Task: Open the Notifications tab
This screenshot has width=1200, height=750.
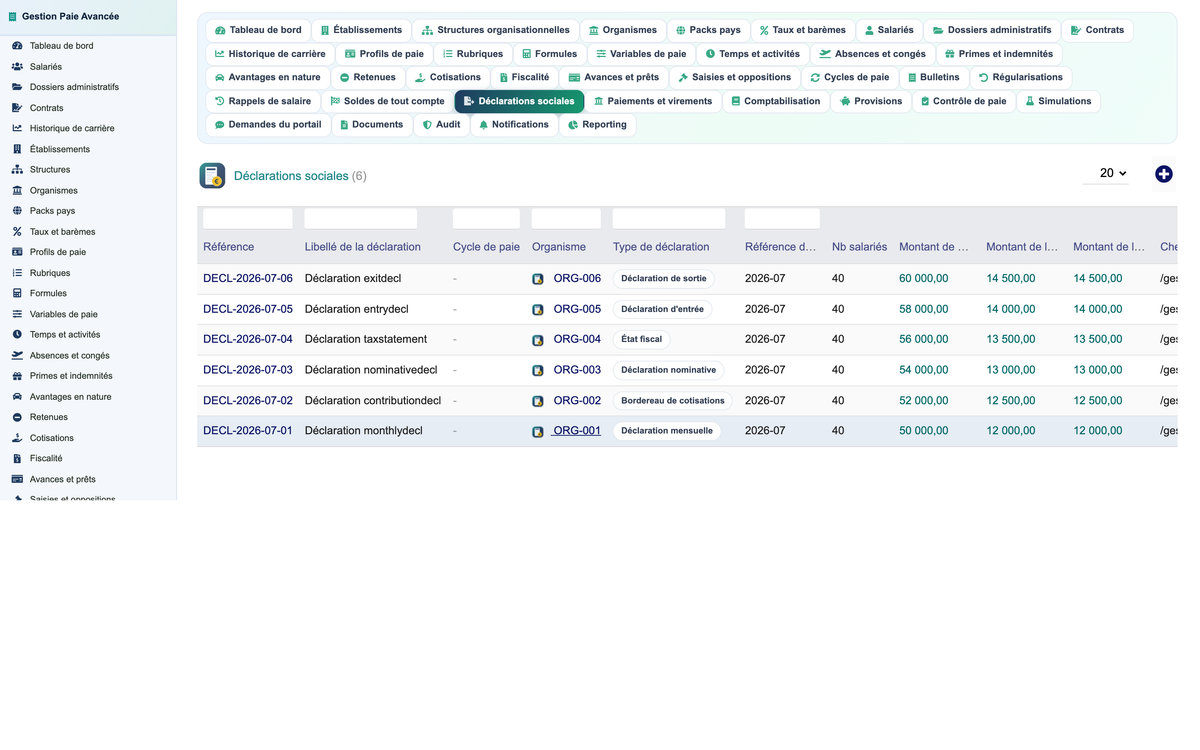Action: (513, 125)
